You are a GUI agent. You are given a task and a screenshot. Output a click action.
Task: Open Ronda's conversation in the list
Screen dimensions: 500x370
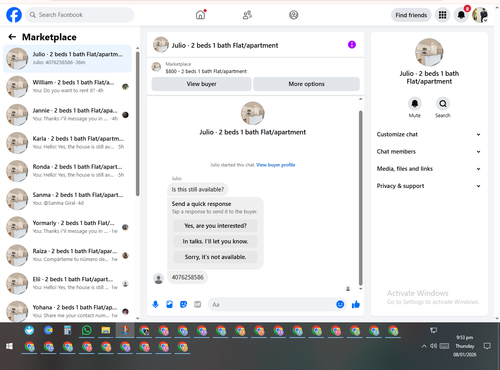67,171
